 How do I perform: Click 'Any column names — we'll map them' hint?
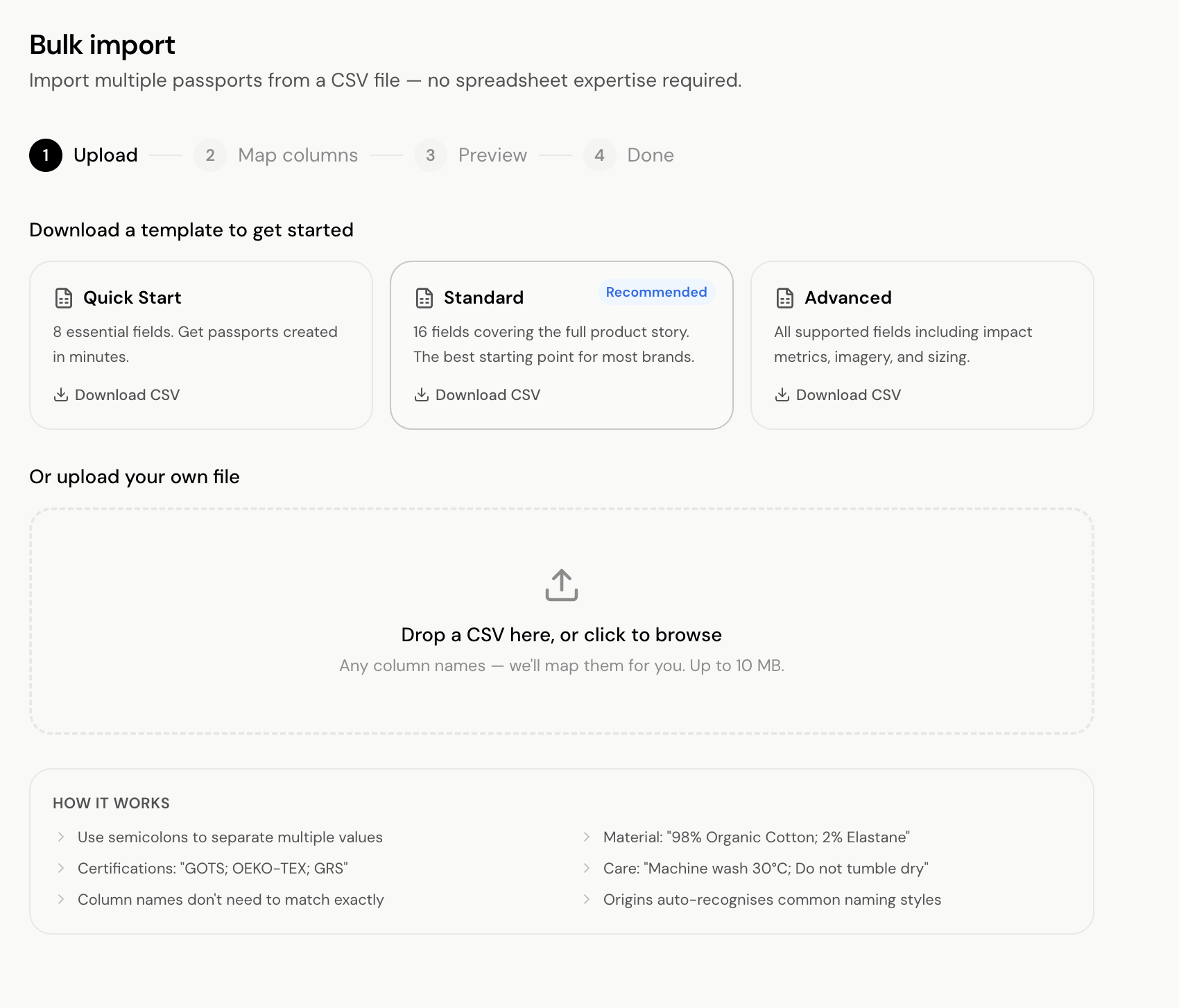tap(562, 666)
